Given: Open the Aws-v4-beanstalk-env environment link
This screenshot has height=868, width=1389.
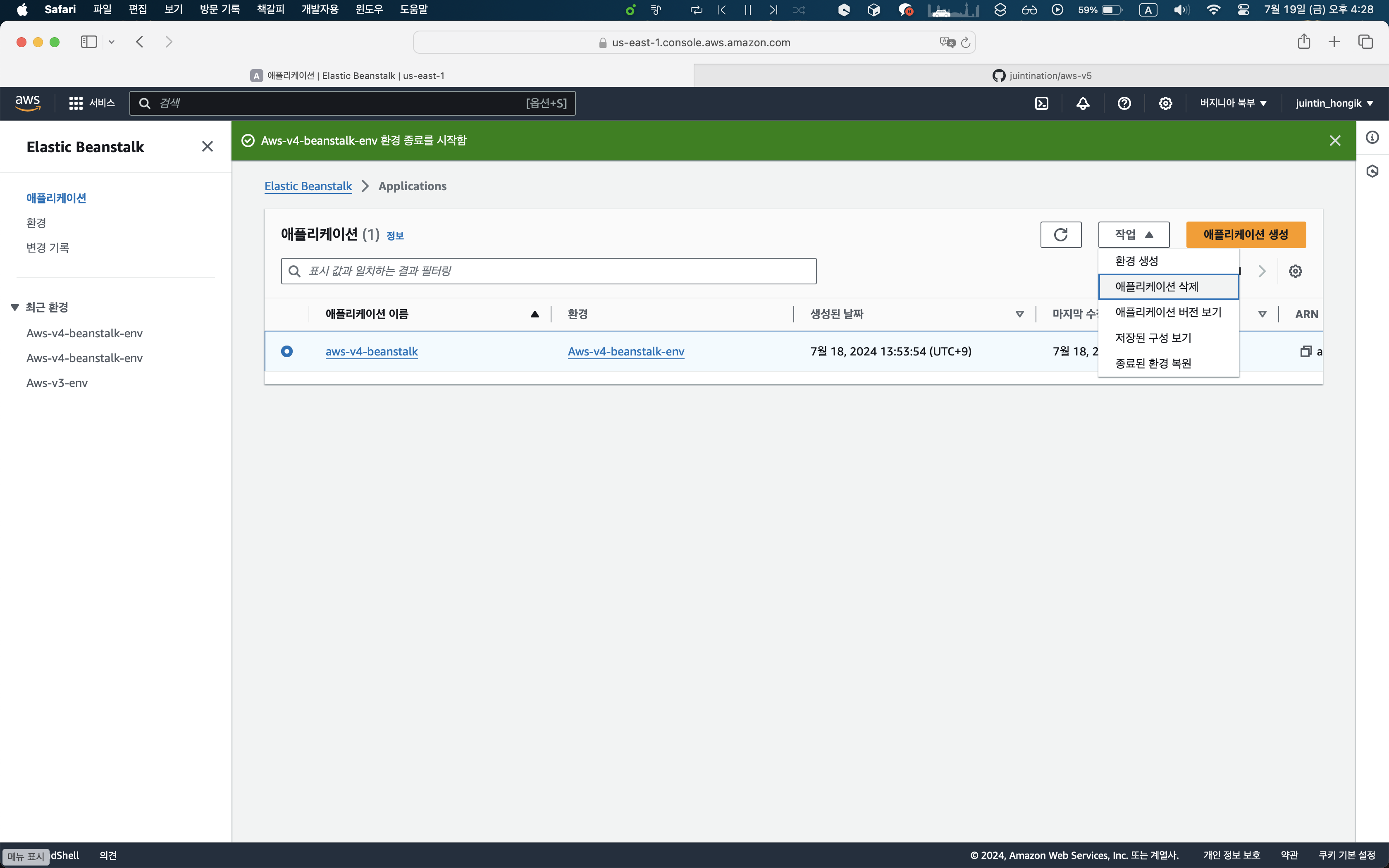Looking at the screenshot, I should point(625,351).
